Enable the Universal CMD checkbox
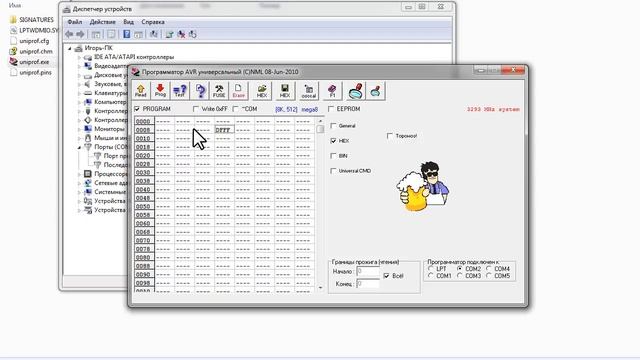Viewport: 640px width, 360px height. click(333, 171)
